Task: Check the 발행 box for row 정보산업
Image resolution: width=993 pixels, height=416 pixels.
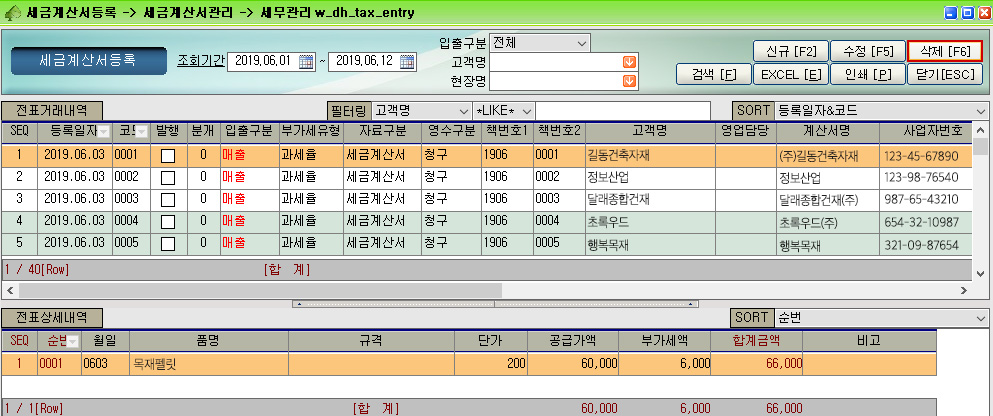Action: (x=168, y=178)
